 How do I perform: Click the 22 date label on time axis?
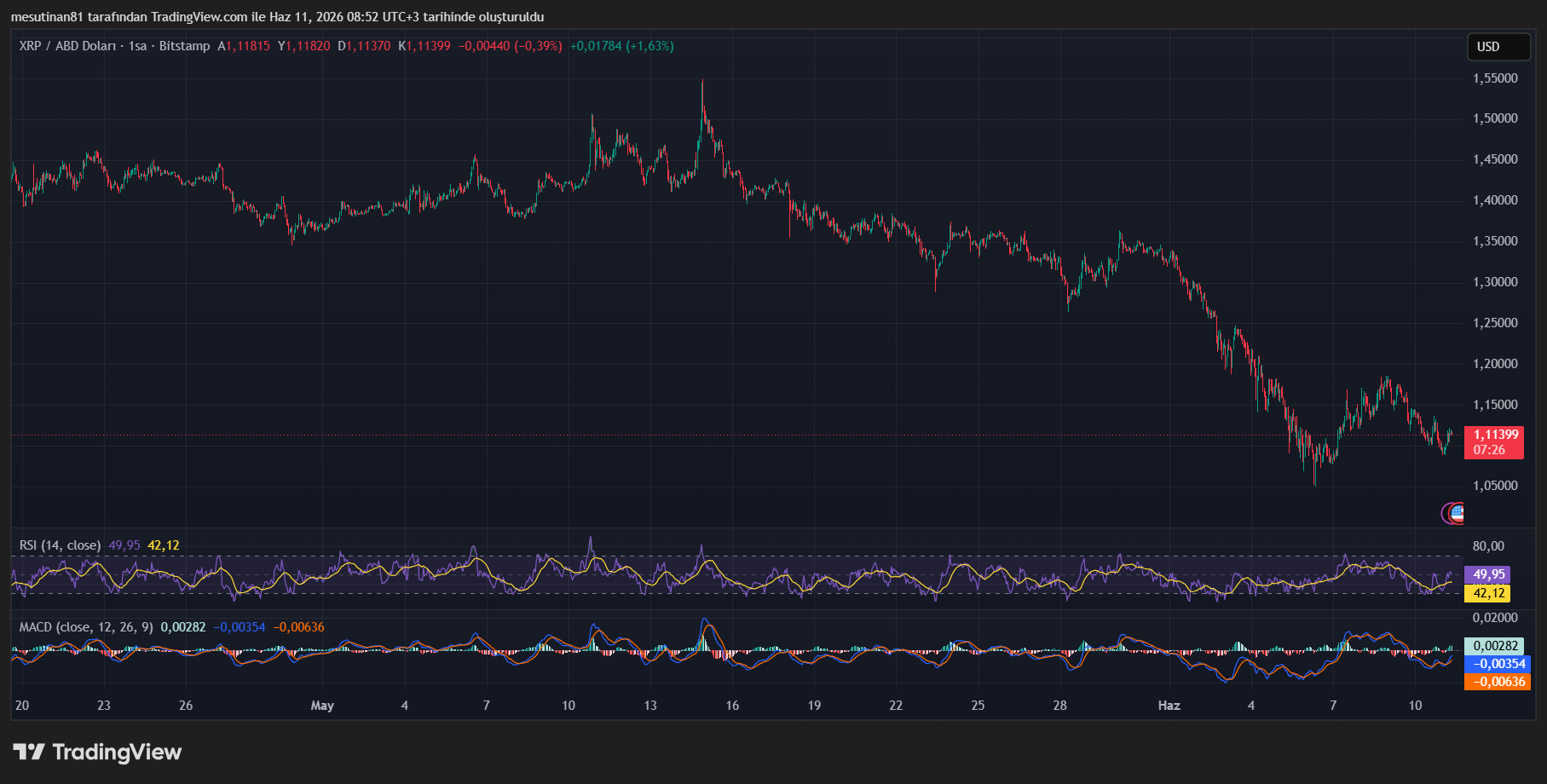[896, 706]
